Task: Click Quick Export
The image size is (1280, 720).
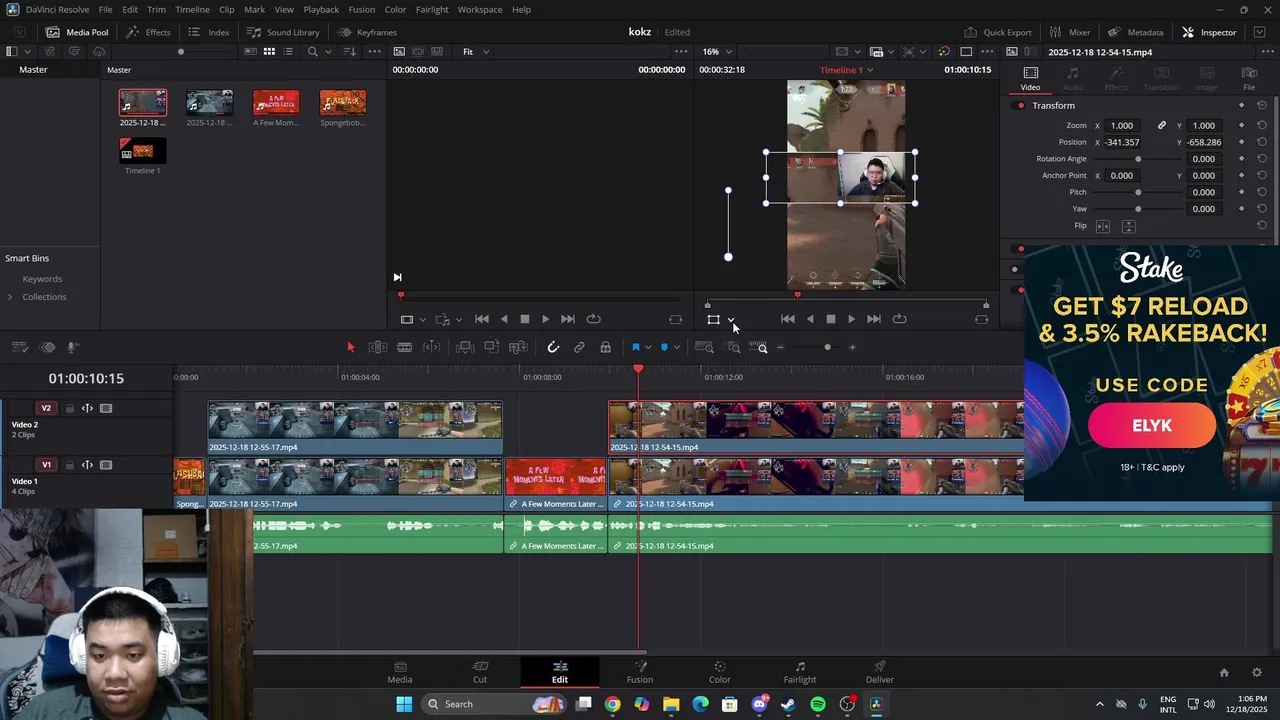Action: (998, 32)
